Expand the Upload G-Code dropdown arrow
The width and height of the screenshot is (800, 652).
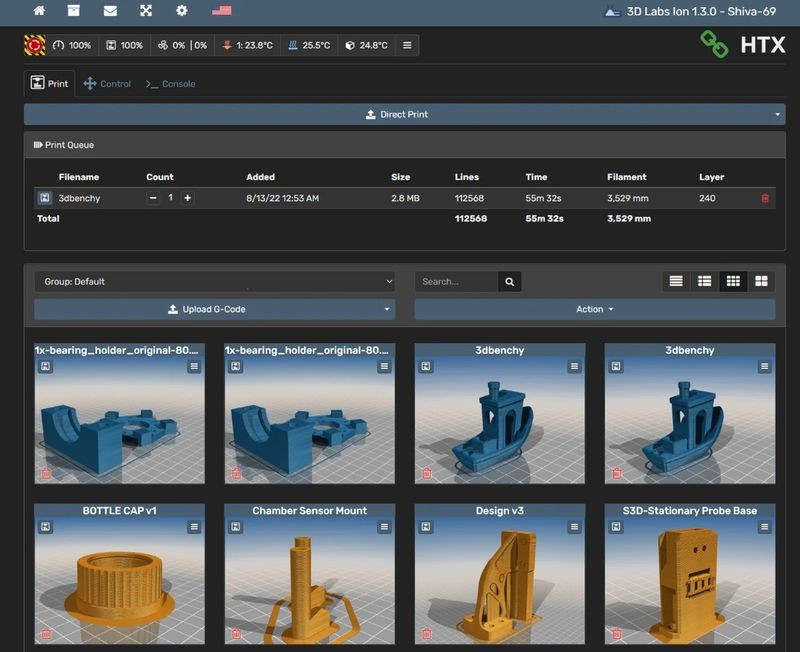387,310
